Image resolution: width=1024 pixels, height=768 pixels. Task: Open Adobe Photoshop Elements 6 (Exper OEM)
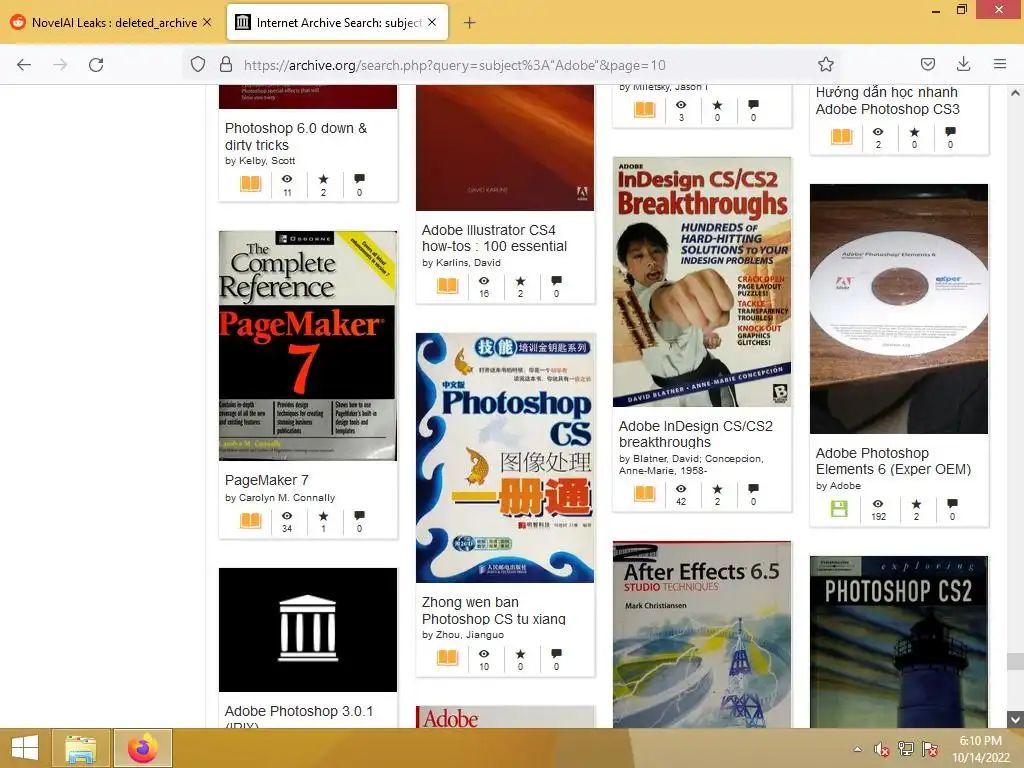[x=893, y=461]
